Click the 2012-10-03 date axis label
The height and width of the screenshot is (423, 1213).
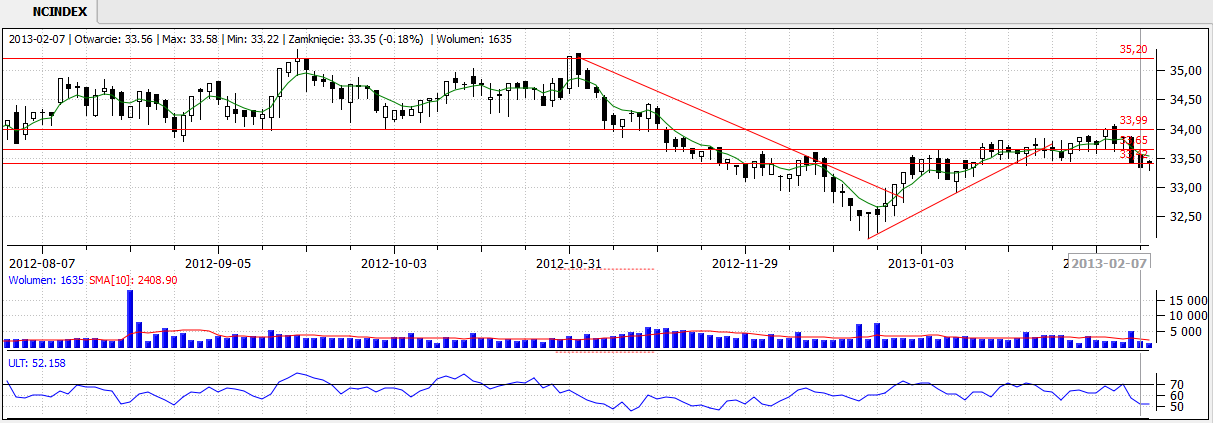393,263
